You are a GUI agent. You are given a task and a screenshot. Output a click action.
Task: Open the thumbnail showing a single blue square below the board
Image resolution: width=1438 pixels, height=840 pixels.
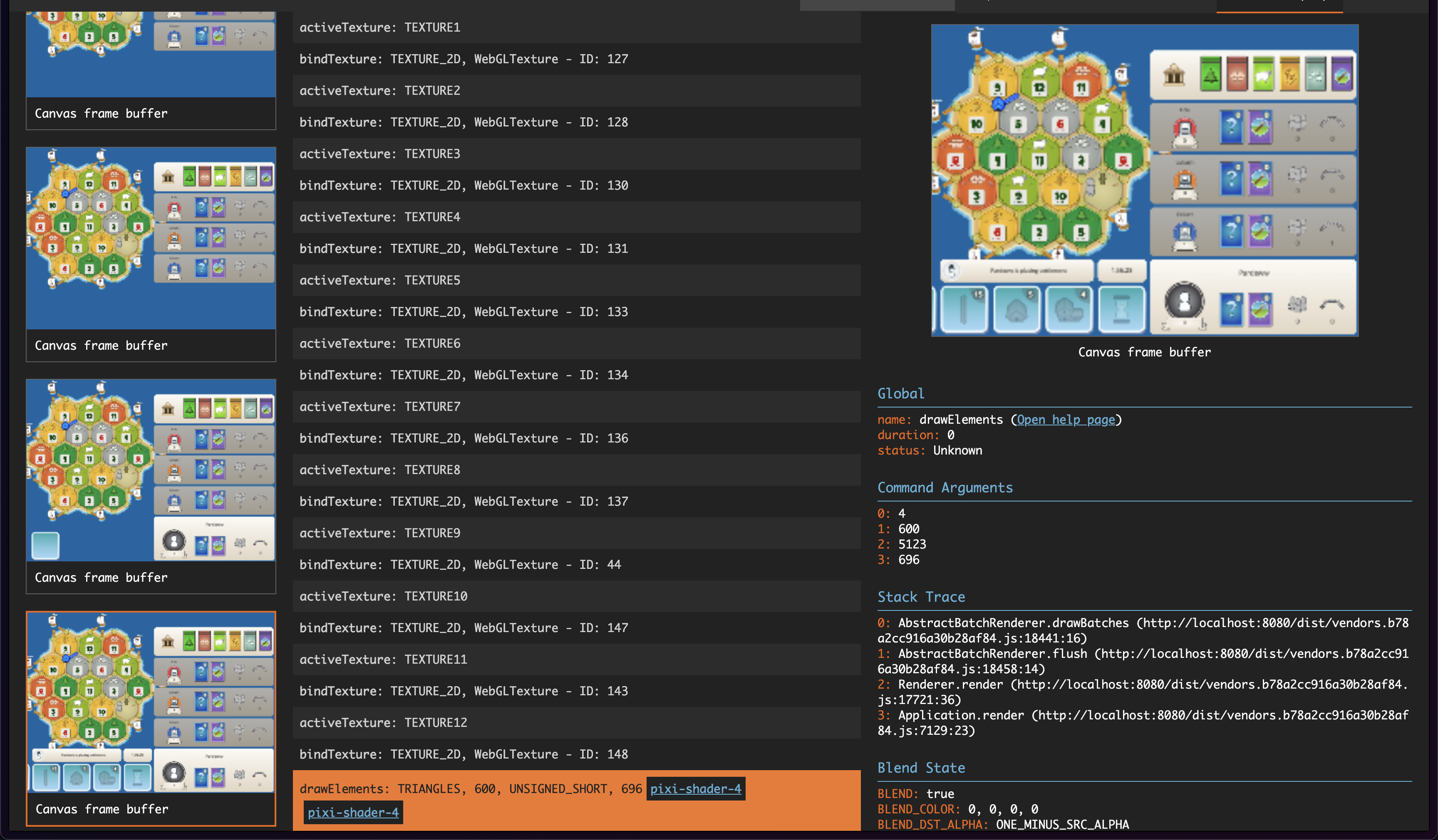tap(151, 487)
